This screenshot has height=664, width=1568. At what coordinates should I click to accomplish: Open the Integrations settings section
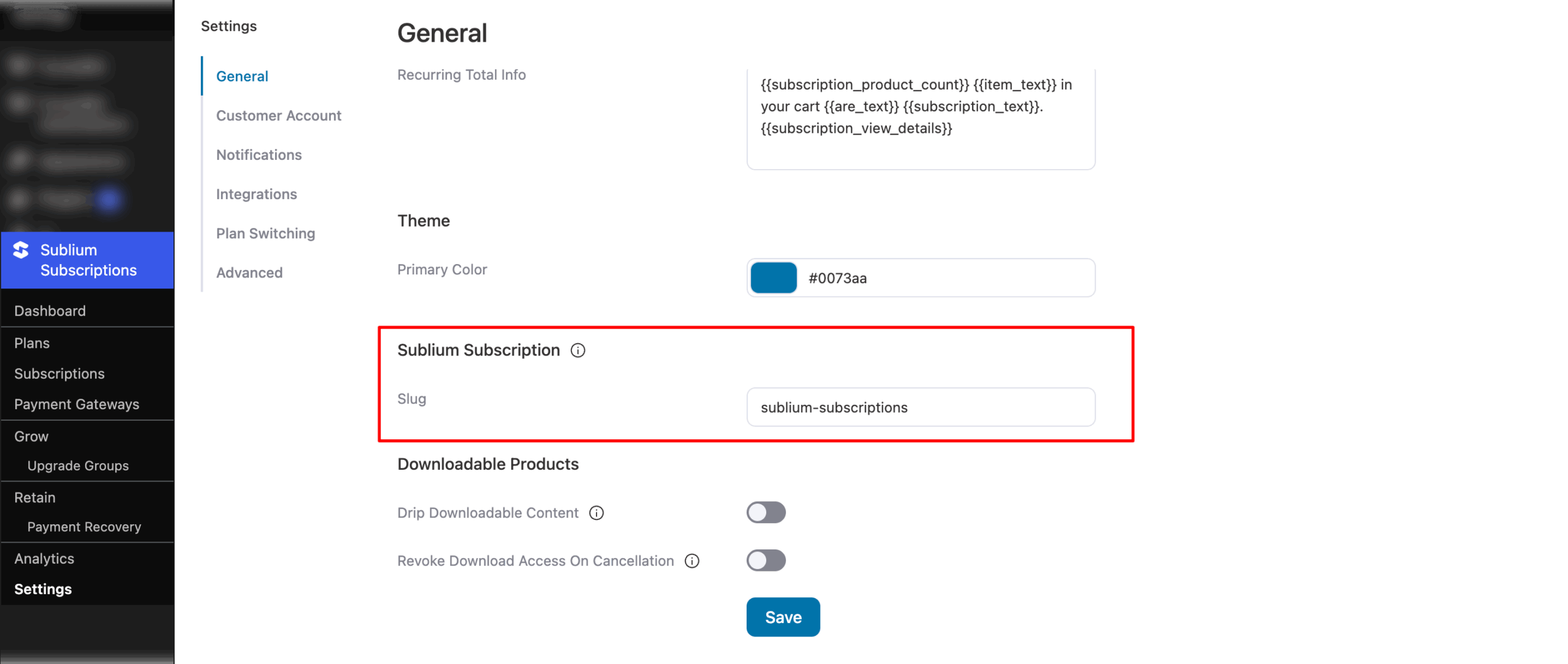256,194
